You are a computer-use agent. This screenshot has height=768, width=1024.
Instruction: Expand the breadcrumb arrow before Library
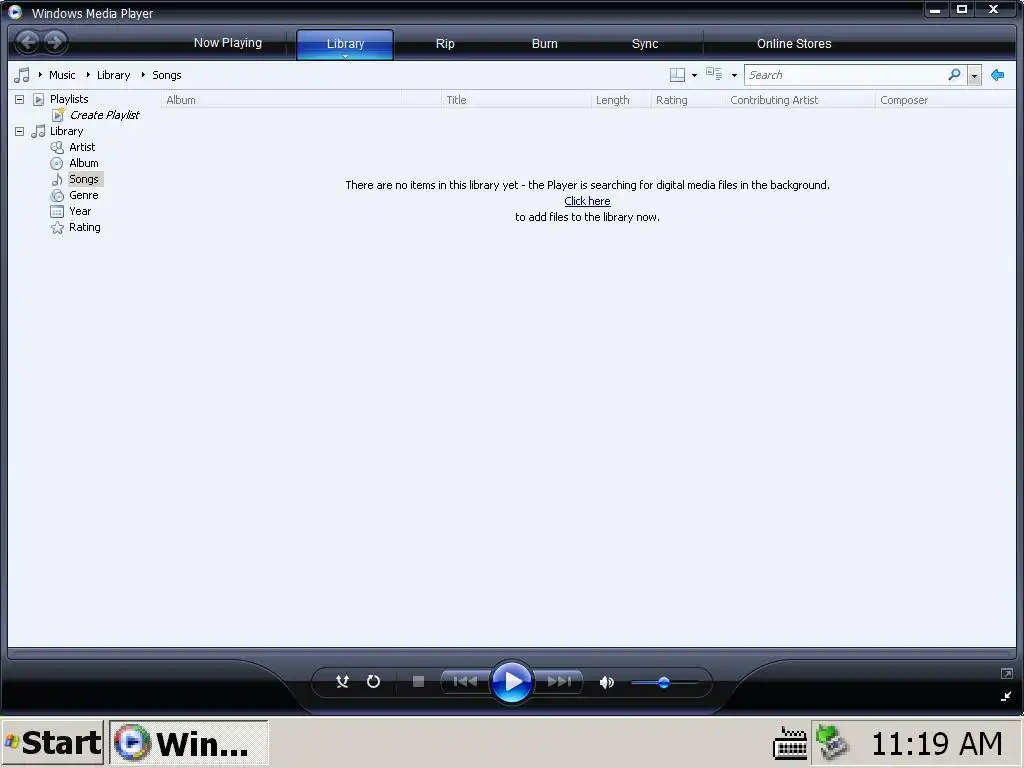(x=88, y=75)
